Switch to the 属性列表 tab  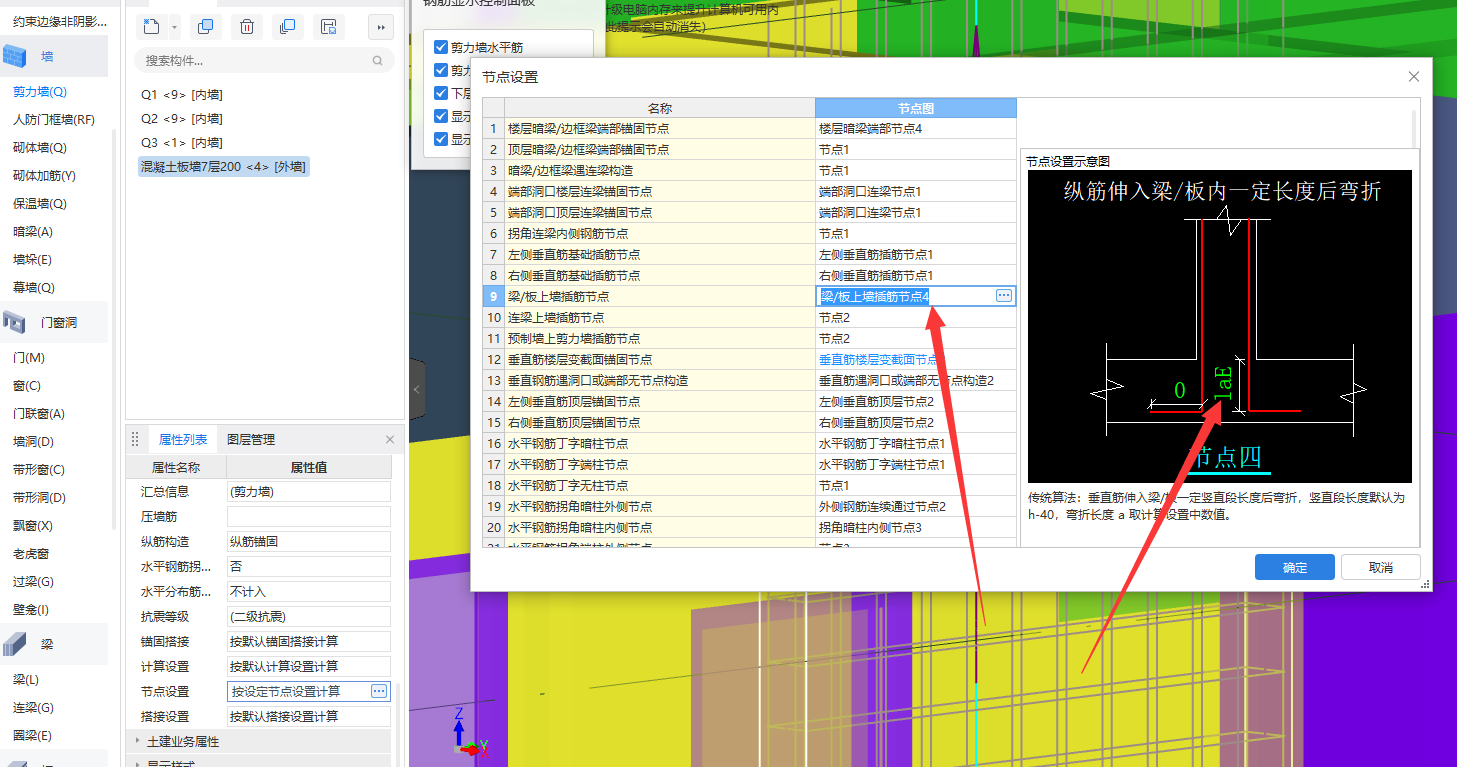183,440
